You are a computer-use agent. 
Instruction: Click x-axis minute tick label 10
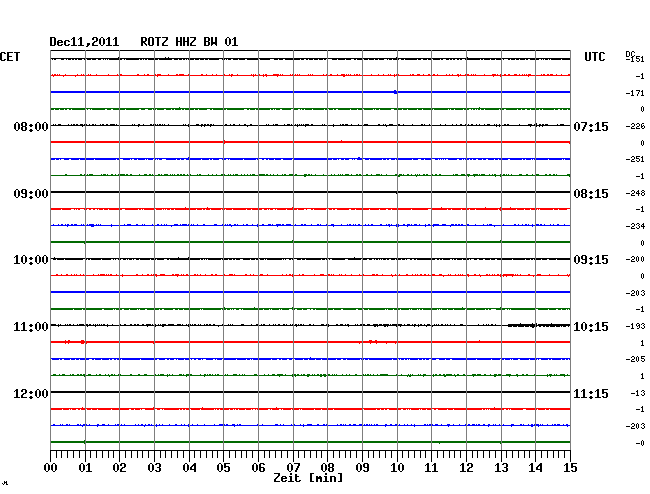397,467
